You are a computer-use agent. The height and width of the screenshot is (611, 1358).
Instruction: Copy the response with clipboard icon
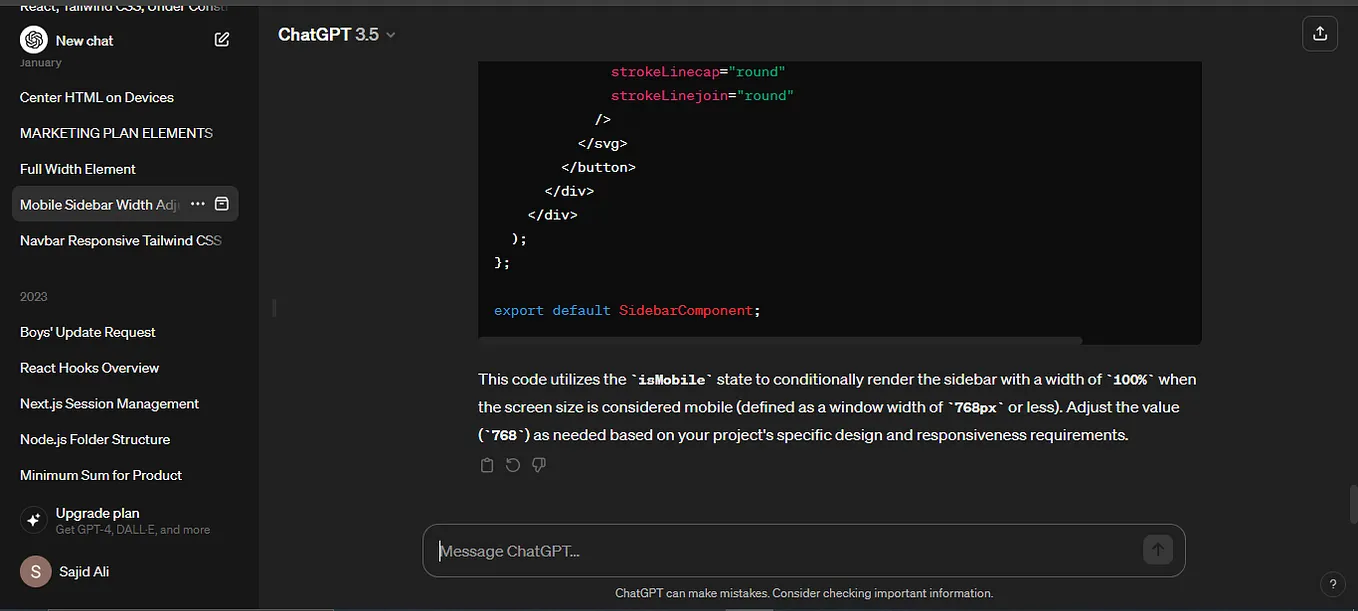pyautogui.click(x=487, y=465)
